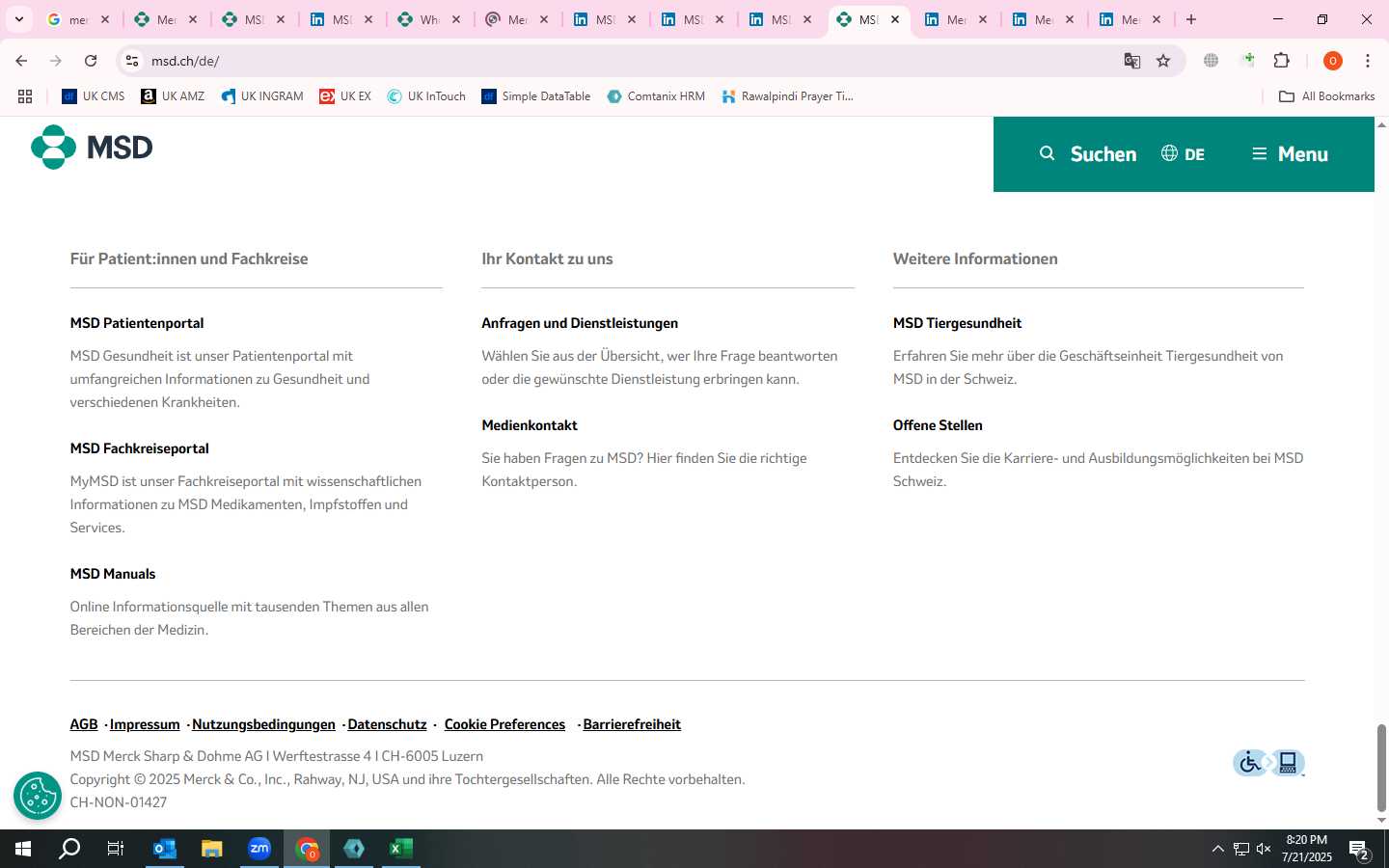Go back with the browser back arrow
Image resolution: width=1389 pixels, height=868 pixels.
[x=21, y=61]
